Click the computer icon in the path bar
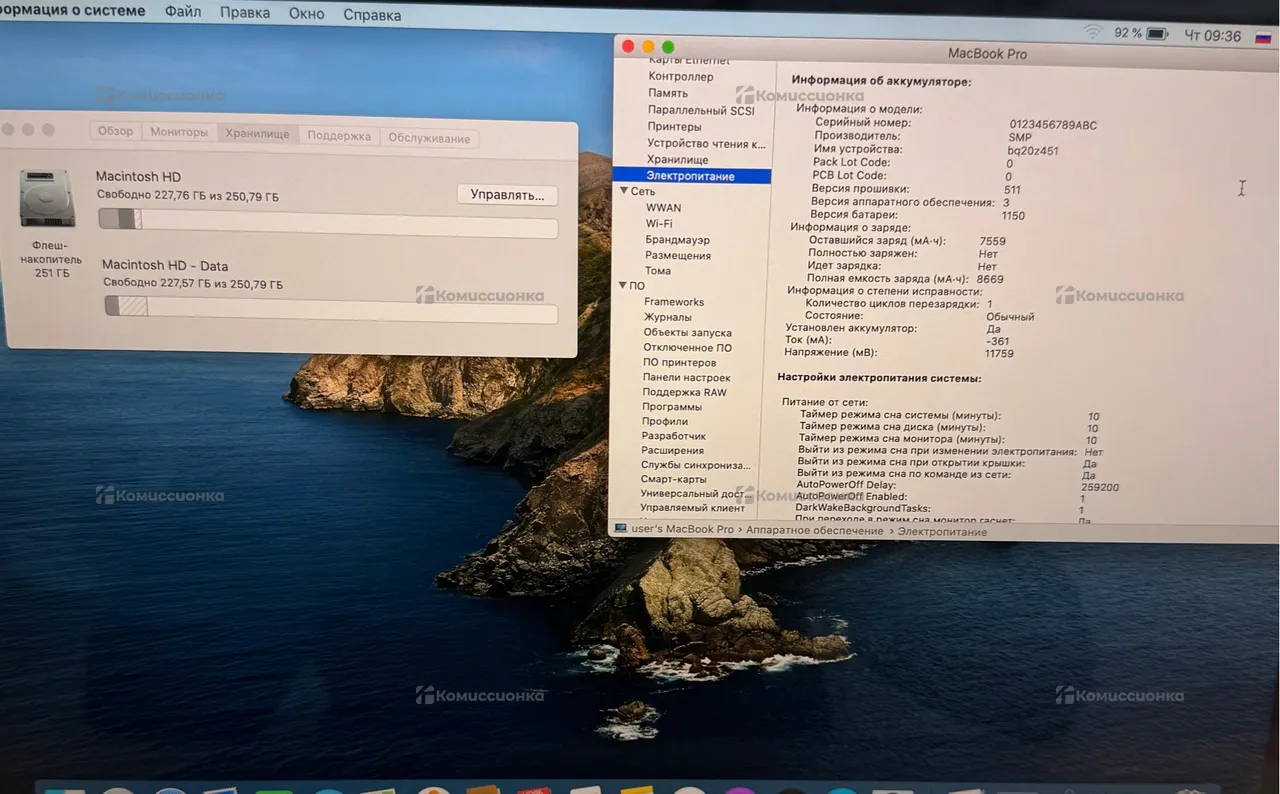1280x794 pixels. [621, 528]
